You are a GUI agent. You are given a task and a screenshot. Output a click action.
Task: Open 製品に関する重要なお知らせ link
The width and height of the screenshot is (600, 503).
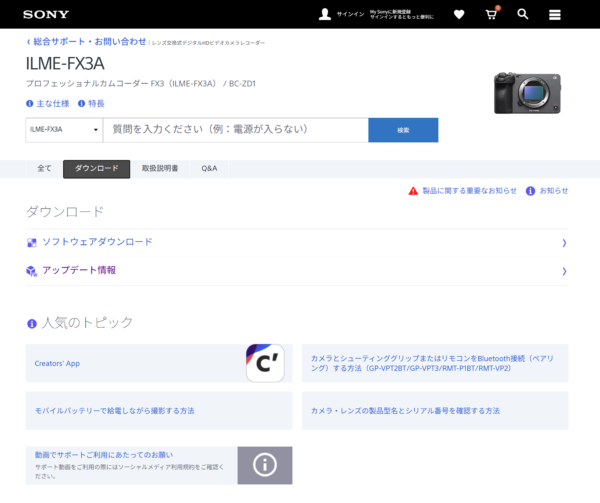469,190
